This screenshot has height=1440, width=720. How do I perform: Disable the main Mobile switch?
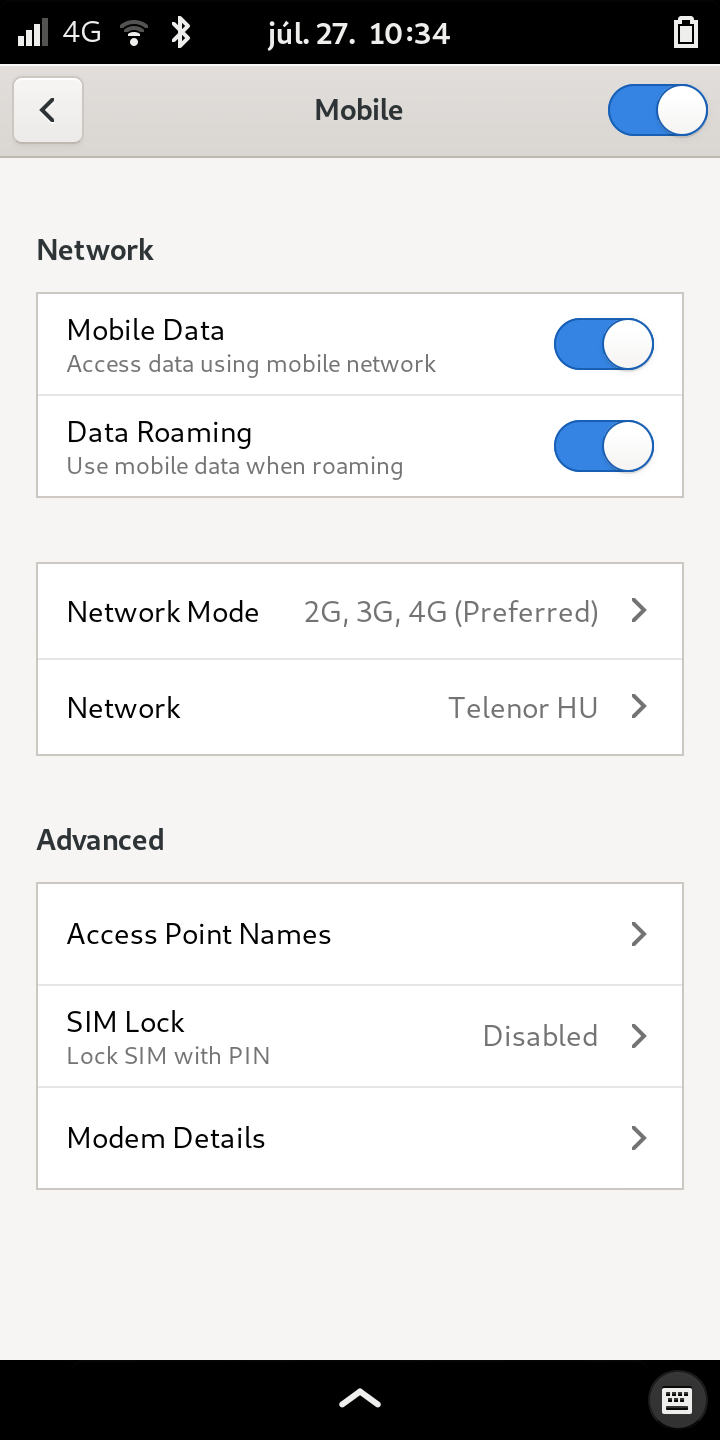657,110
